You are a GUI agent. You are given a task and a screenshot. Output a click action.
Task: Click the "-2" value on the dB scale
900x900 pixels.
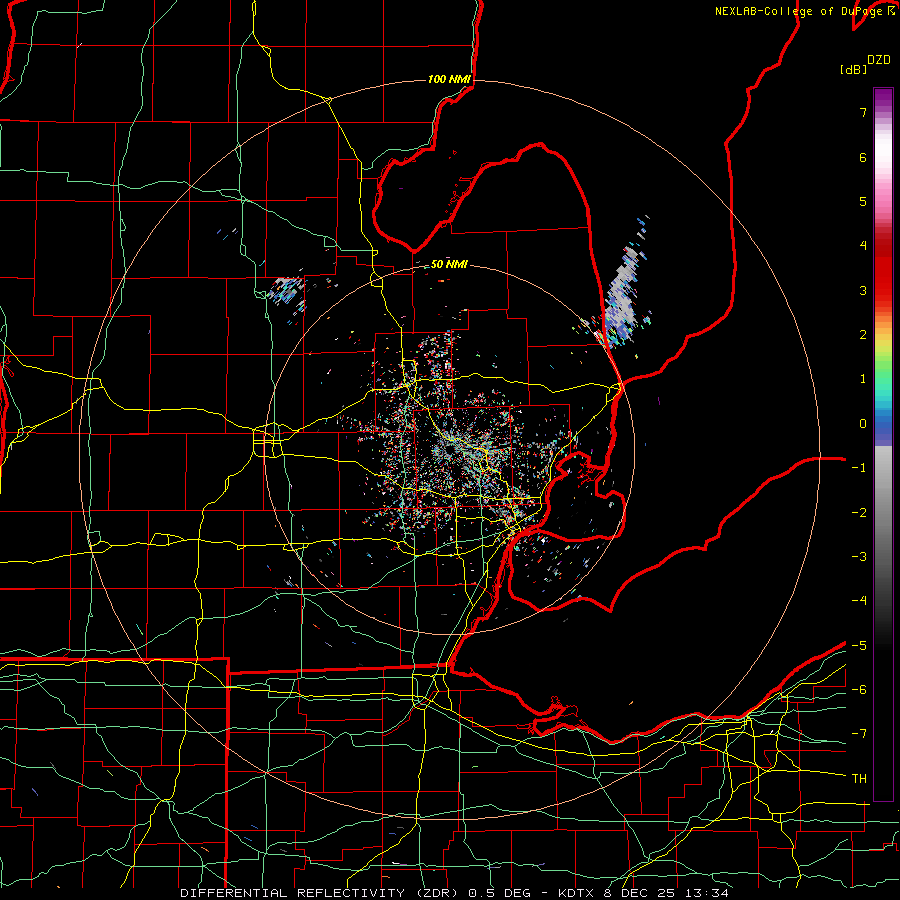pos(859,513)
